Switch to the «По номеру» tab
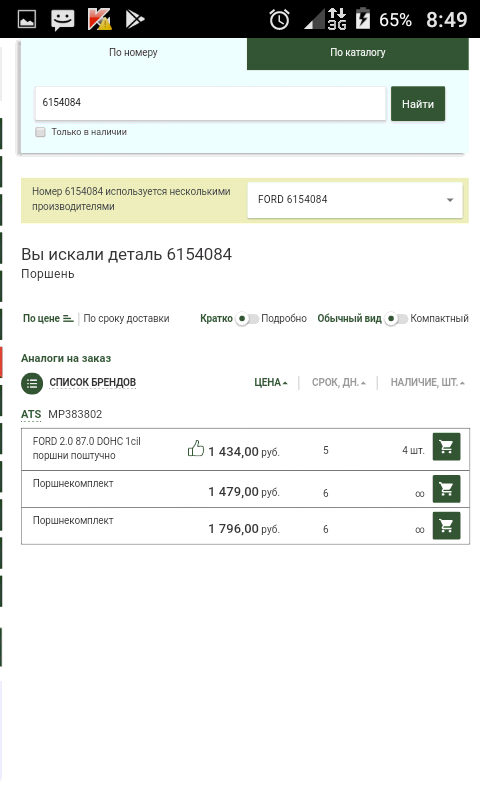 pyautogui.click(x=133, y=53)
